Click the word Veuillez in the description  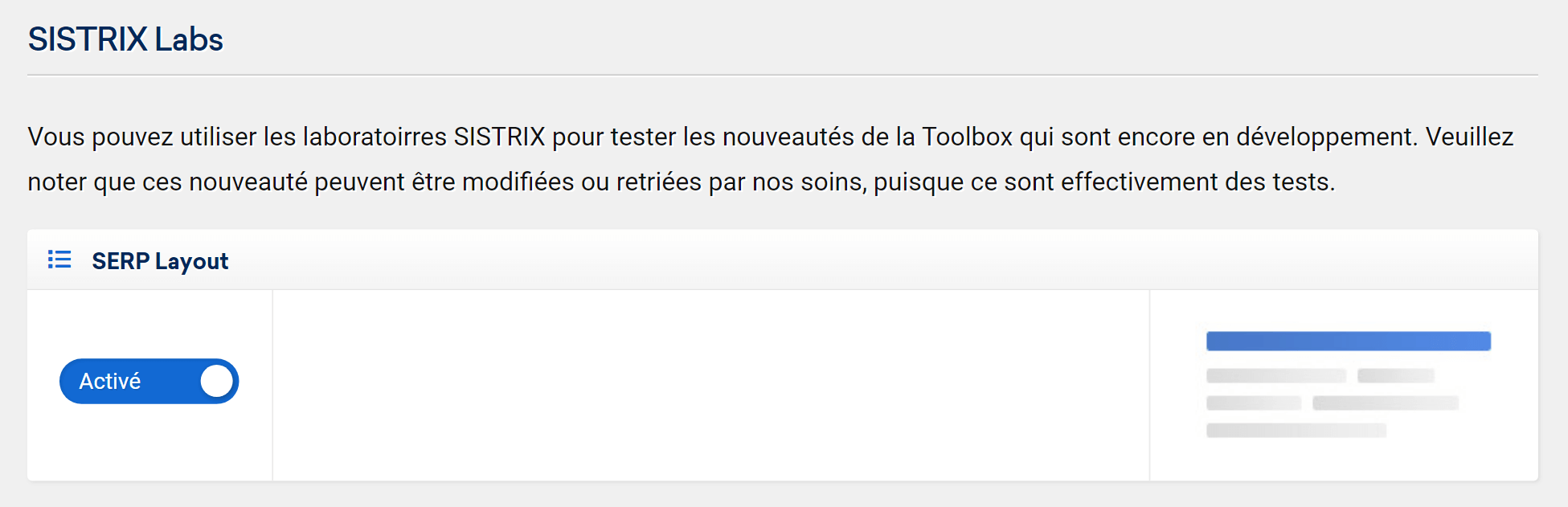tap(1470, 137)
